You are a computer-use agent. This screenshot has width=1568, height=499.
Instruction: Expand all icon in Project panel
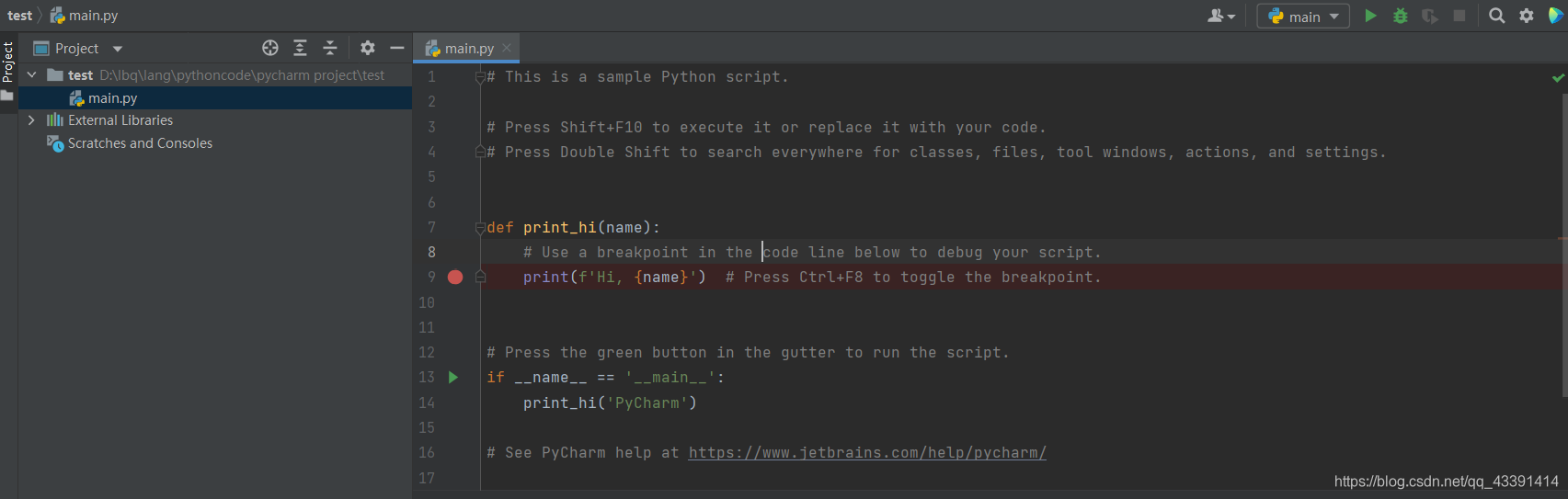[x=300, y=48]
